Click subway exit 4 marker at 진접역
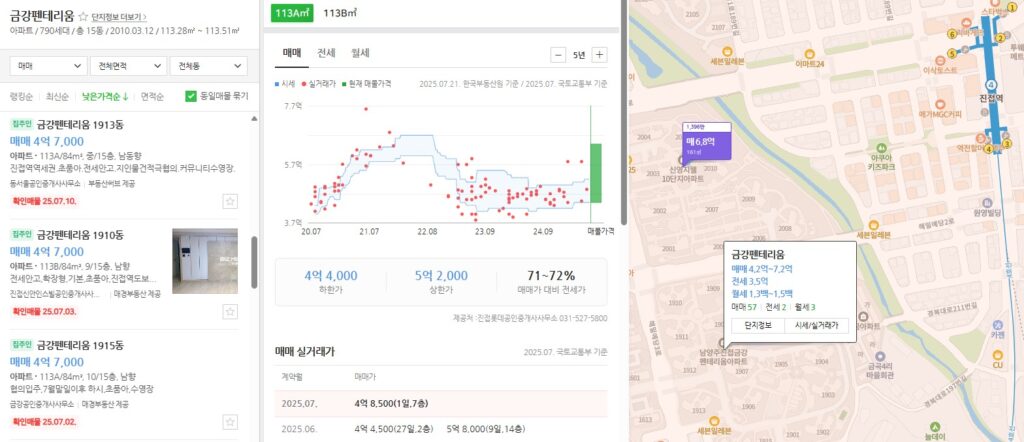The image size is (1024, 442). (989, 150)
